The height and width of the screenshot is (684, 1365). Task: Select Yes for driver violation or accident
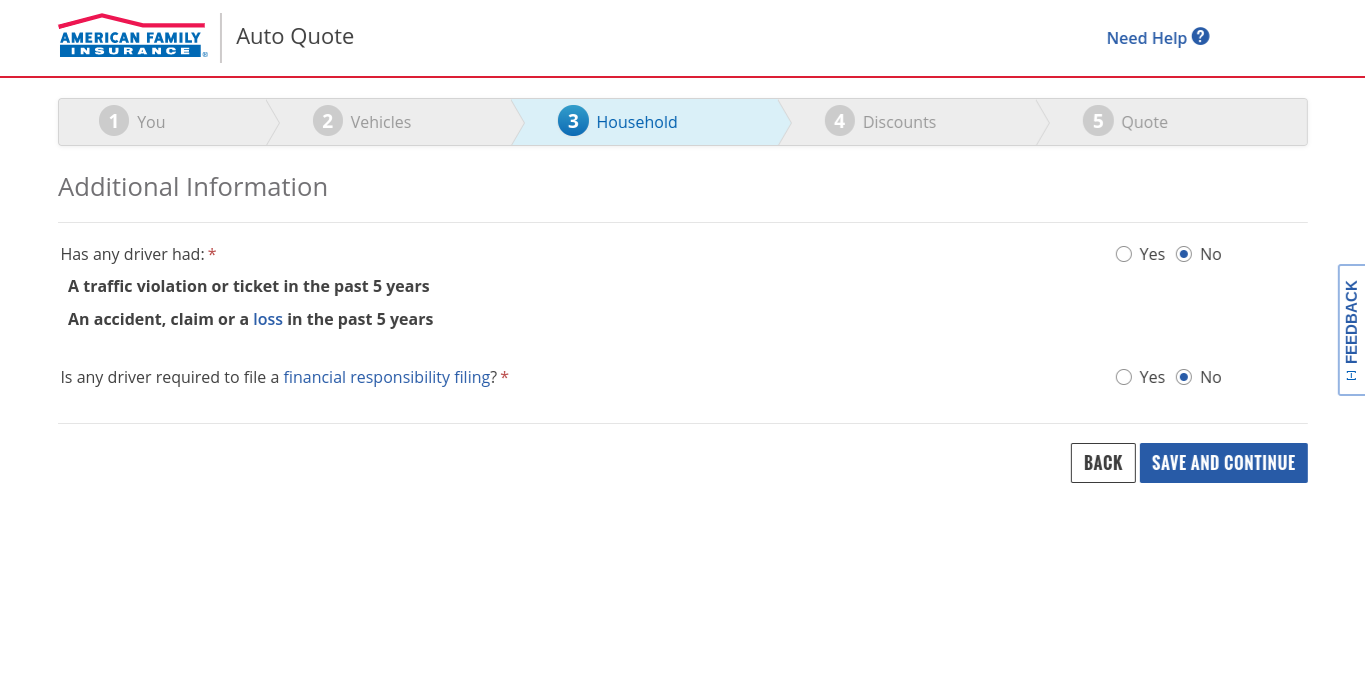pos(1124,254)
